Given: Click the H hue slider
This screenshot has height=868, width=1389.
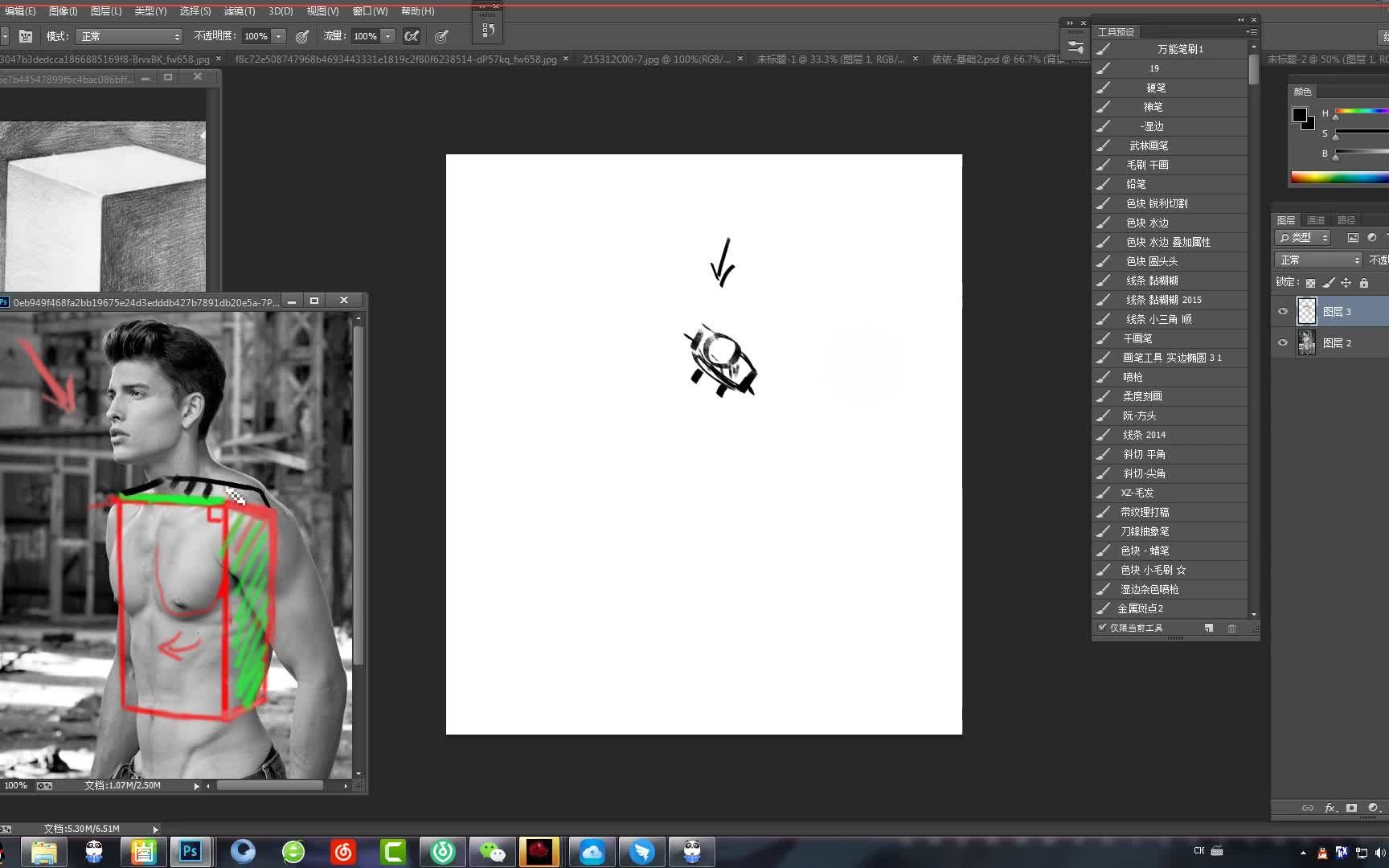Looking at the screenshot, I should 1362,112.
